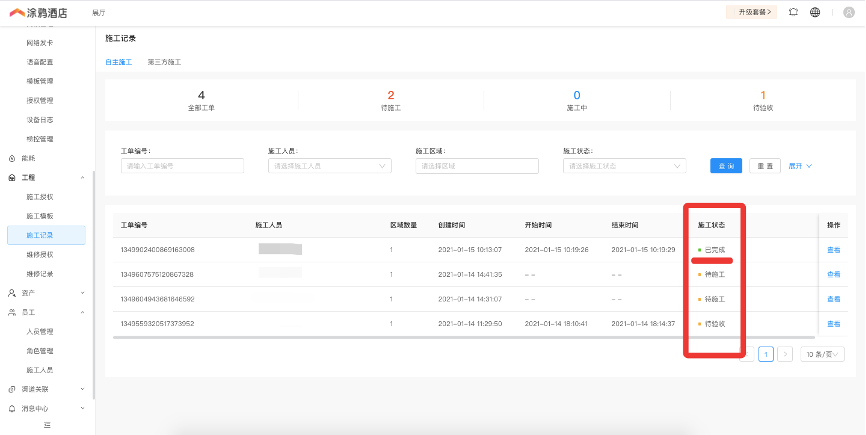Viewport: 866px width, 435px height.
Task: Click the 消息中心 bell icon in sidebar
Action: click(x=12, y=409)
